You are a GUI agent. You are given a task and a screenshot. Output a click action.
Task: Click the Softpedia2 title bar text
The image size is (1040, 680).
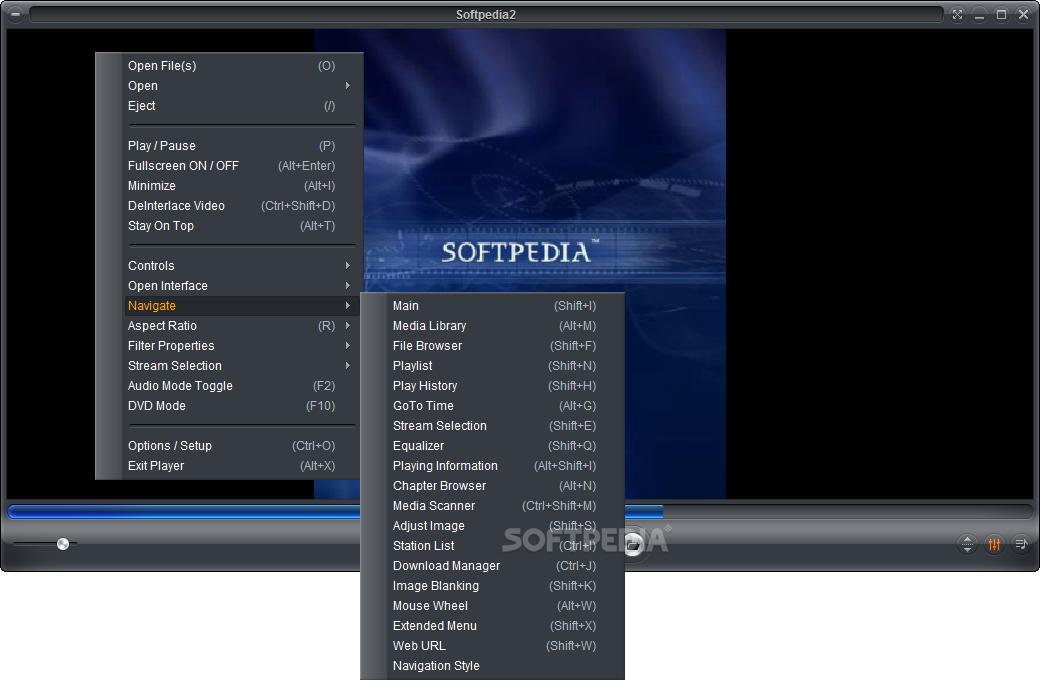pyautogui.click(x=486, y=15)
